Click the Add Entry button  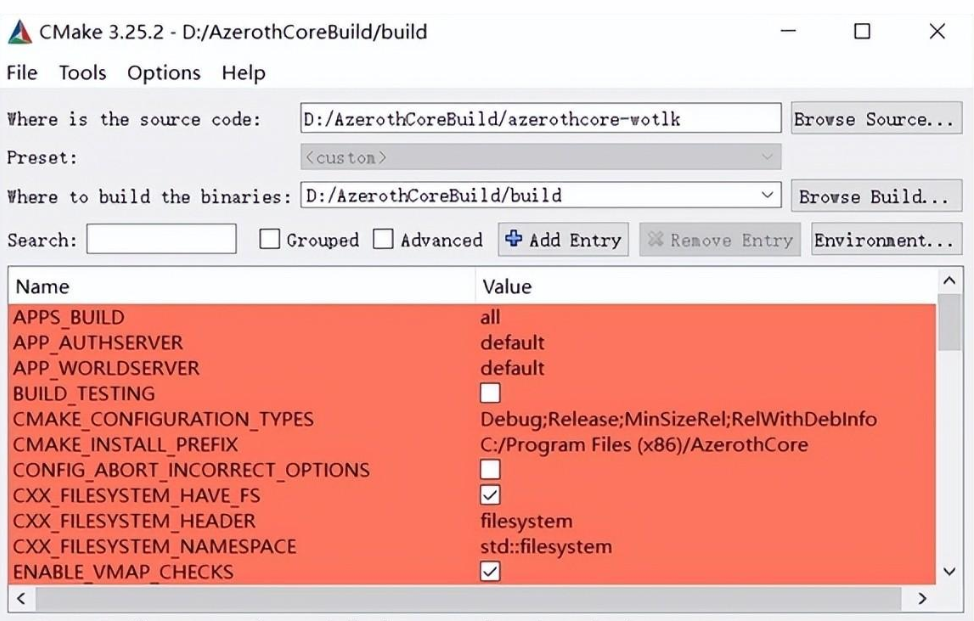563,239
